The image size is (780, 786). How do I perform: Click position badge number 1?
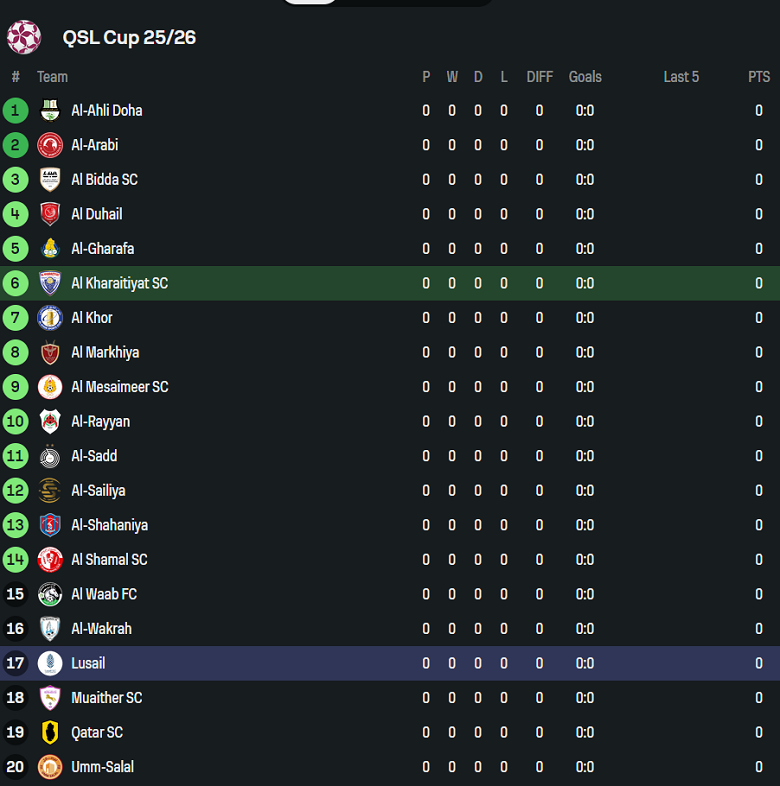15,111
